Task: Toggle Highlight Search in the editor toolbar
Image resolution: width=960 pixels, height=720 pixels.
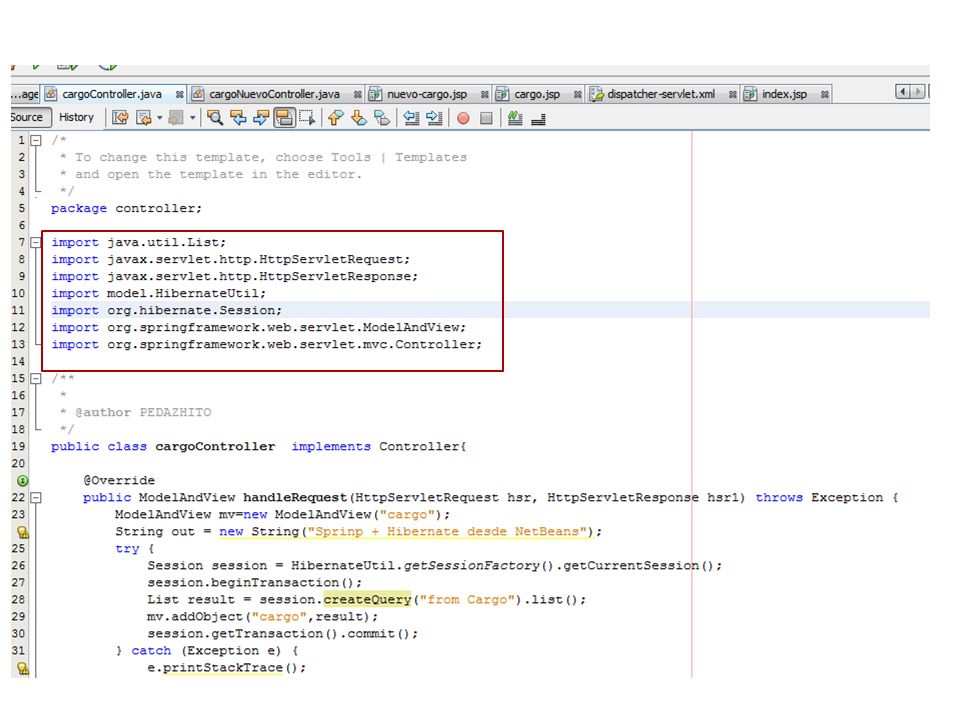Action: pos(284,118)
